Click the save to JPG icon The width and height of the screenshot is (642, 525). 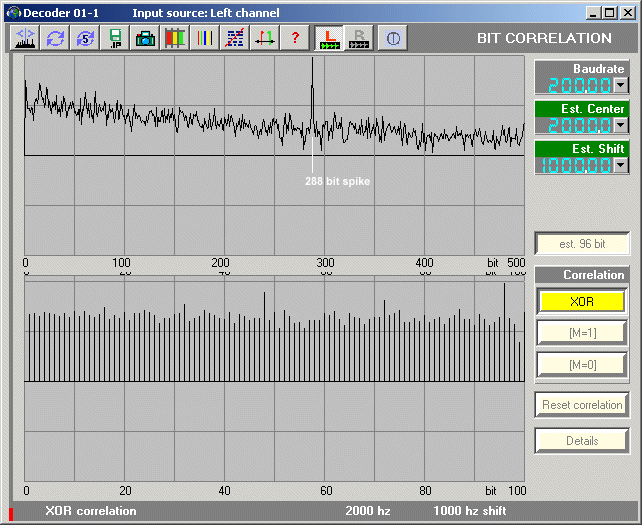pyautogui.click(x=115, y=38)
